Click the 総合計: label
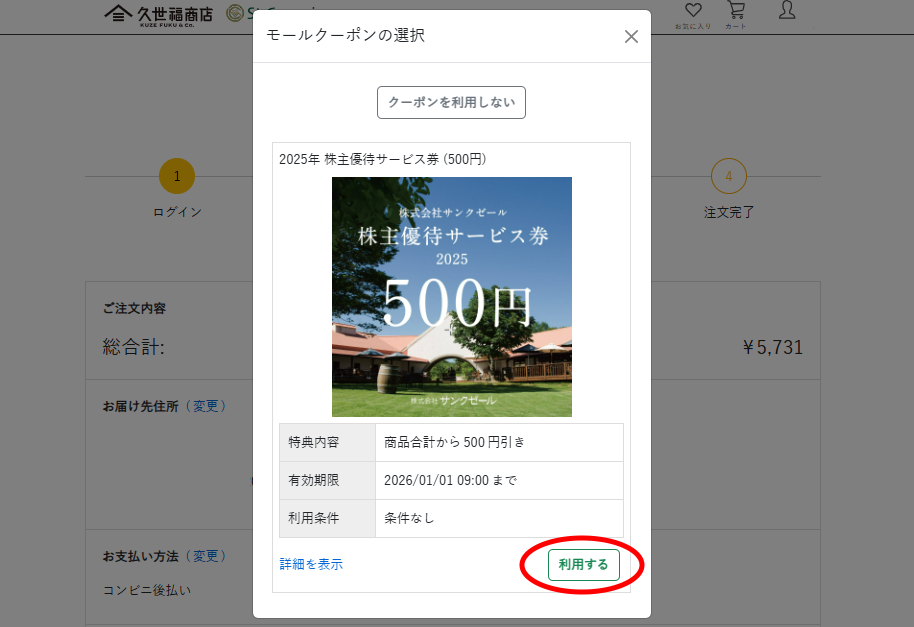The width and height of the screenshot is (914, 627). pyautogui.click(x=133, y=347)
